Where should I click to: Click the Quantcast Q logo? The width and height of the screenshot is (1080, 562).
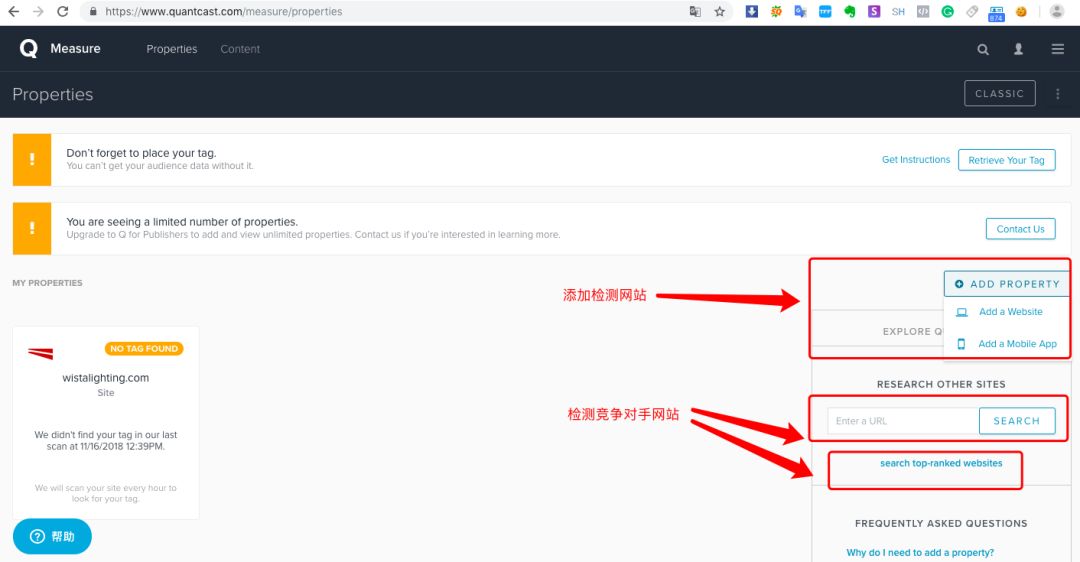28,49
